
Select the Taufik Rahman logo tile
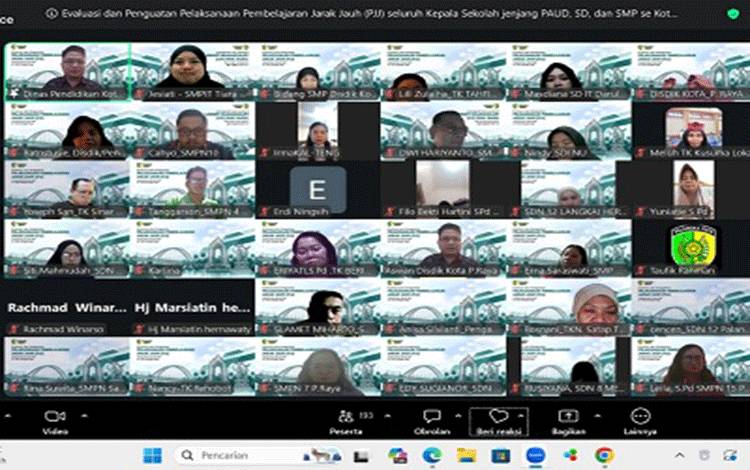point(691,248)
